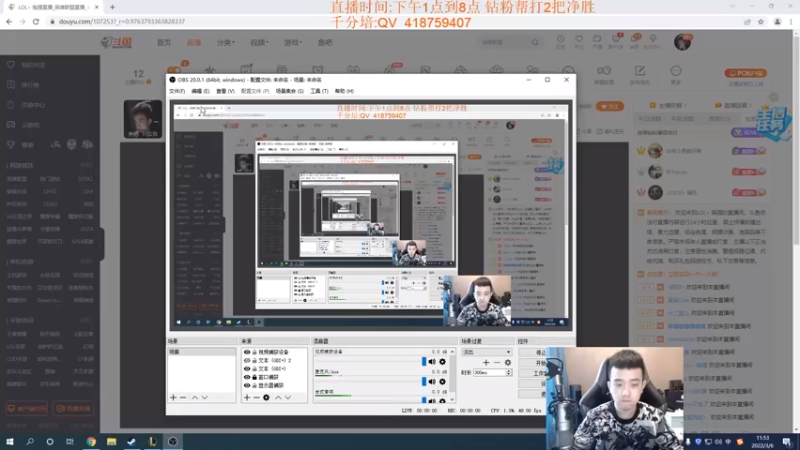Toggle visibility of 视频捕获设备 source
This screenshot has width=800, height=450.
(247, 352)
